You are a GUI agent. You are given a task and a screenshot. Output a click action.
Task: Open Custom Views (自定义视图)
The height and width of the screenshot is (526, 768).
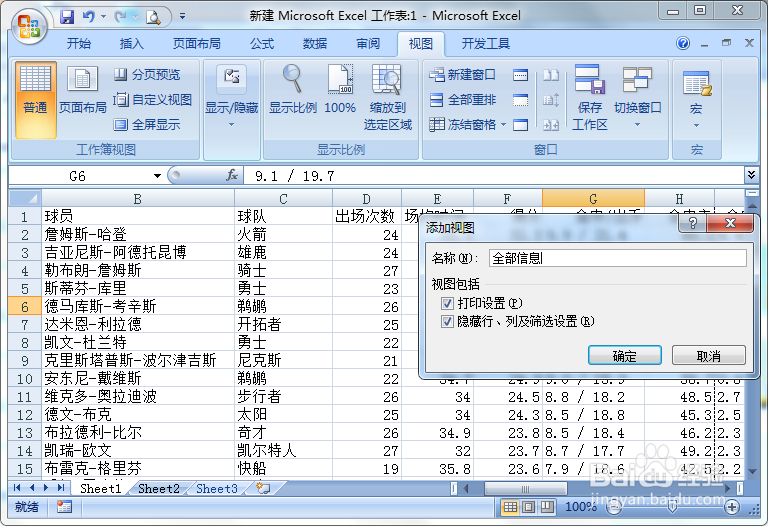tap(152, 99)
